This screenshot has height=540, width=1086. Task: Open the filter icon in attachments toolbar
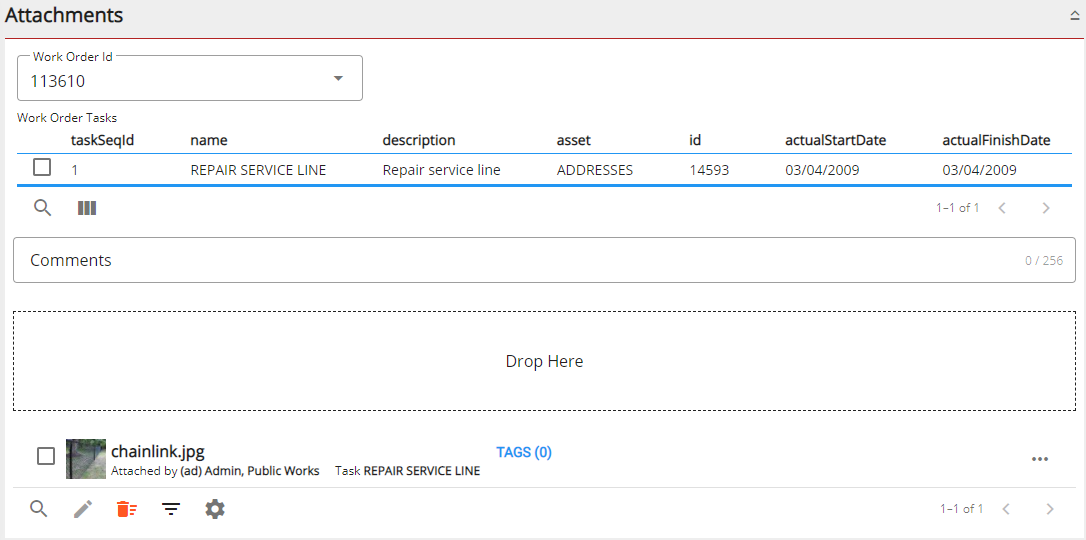[x=171, y=509]
